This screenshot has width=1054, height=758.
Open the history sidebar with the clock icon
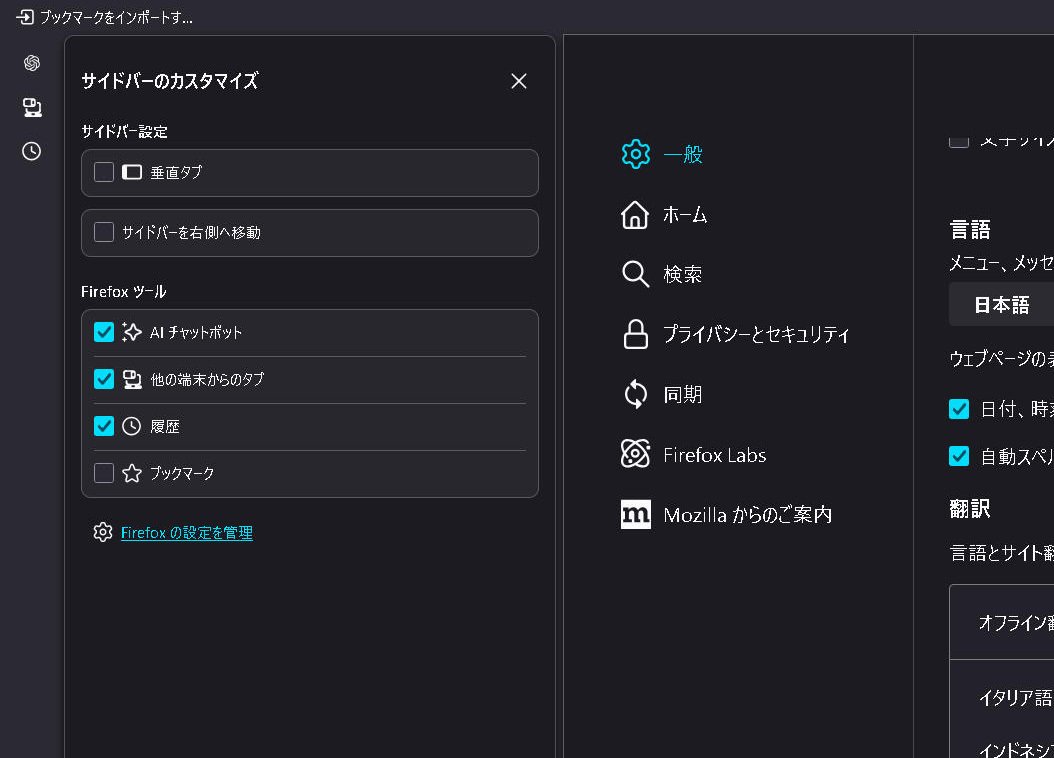coord(30,152)
